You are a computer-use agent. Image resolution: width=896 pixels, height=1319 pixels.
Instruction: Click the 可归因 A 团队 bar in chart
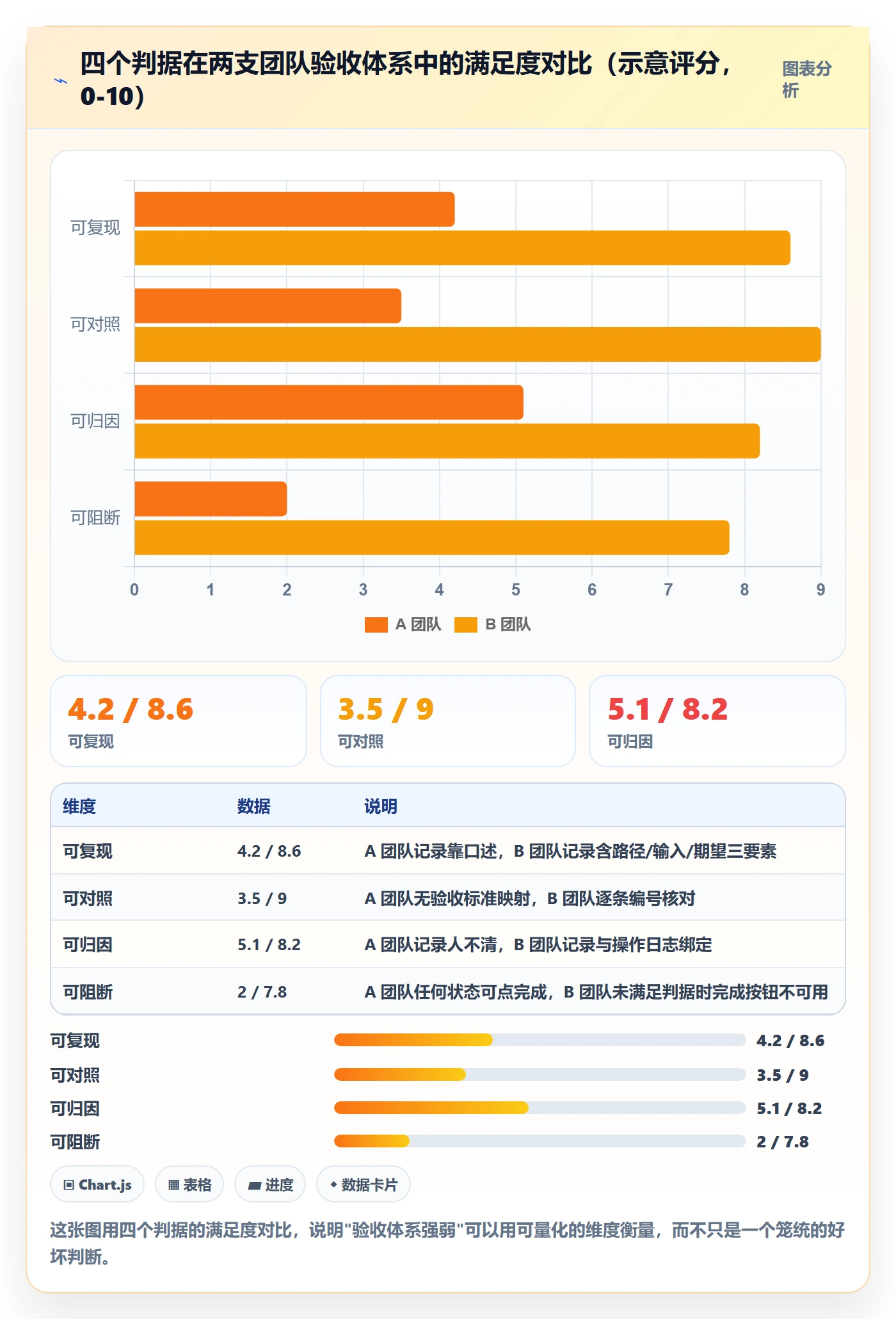(329, 402)
